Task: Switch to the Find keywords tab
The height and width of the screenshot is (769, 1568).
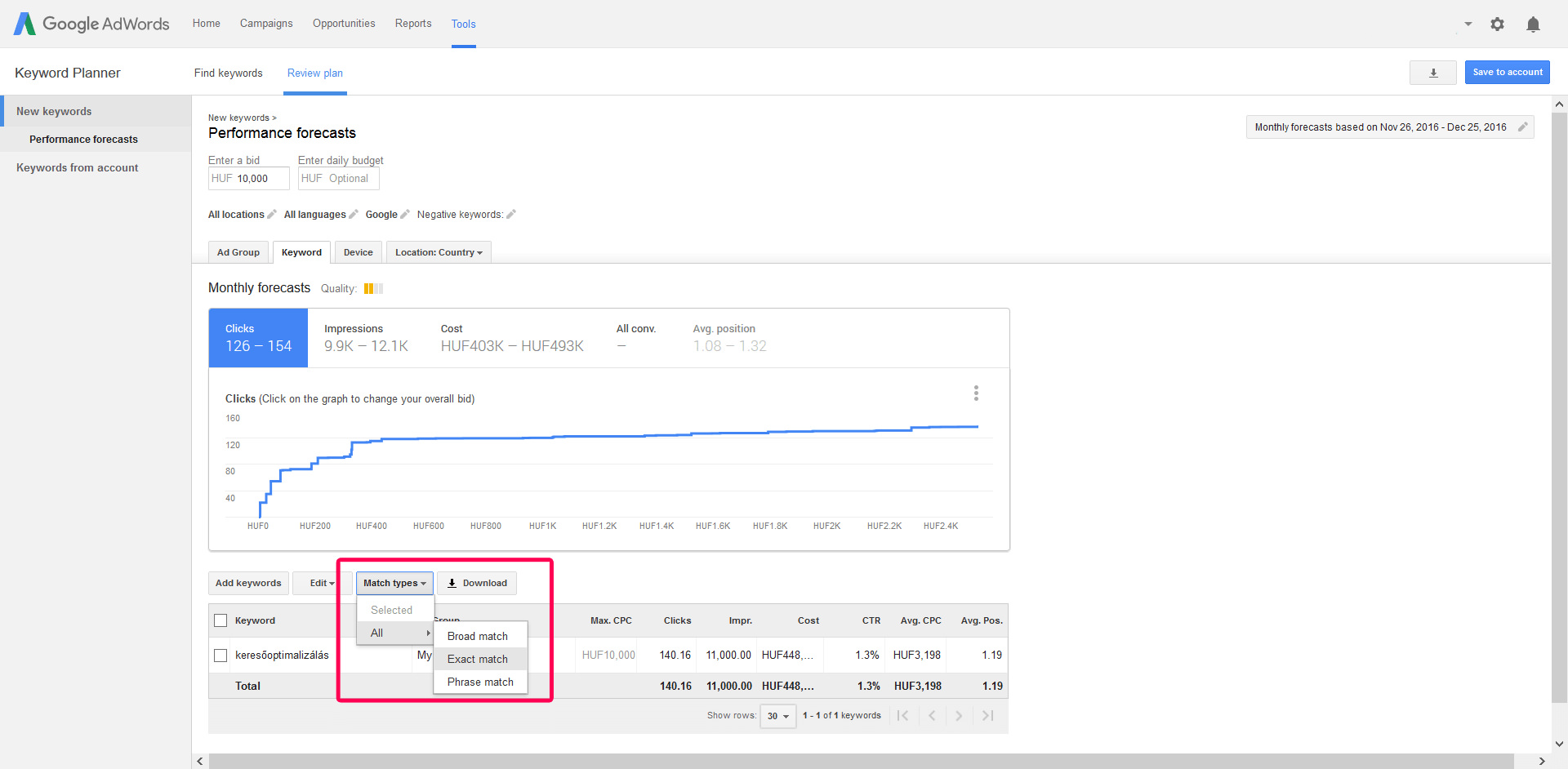Action: (x=229, y=73)
